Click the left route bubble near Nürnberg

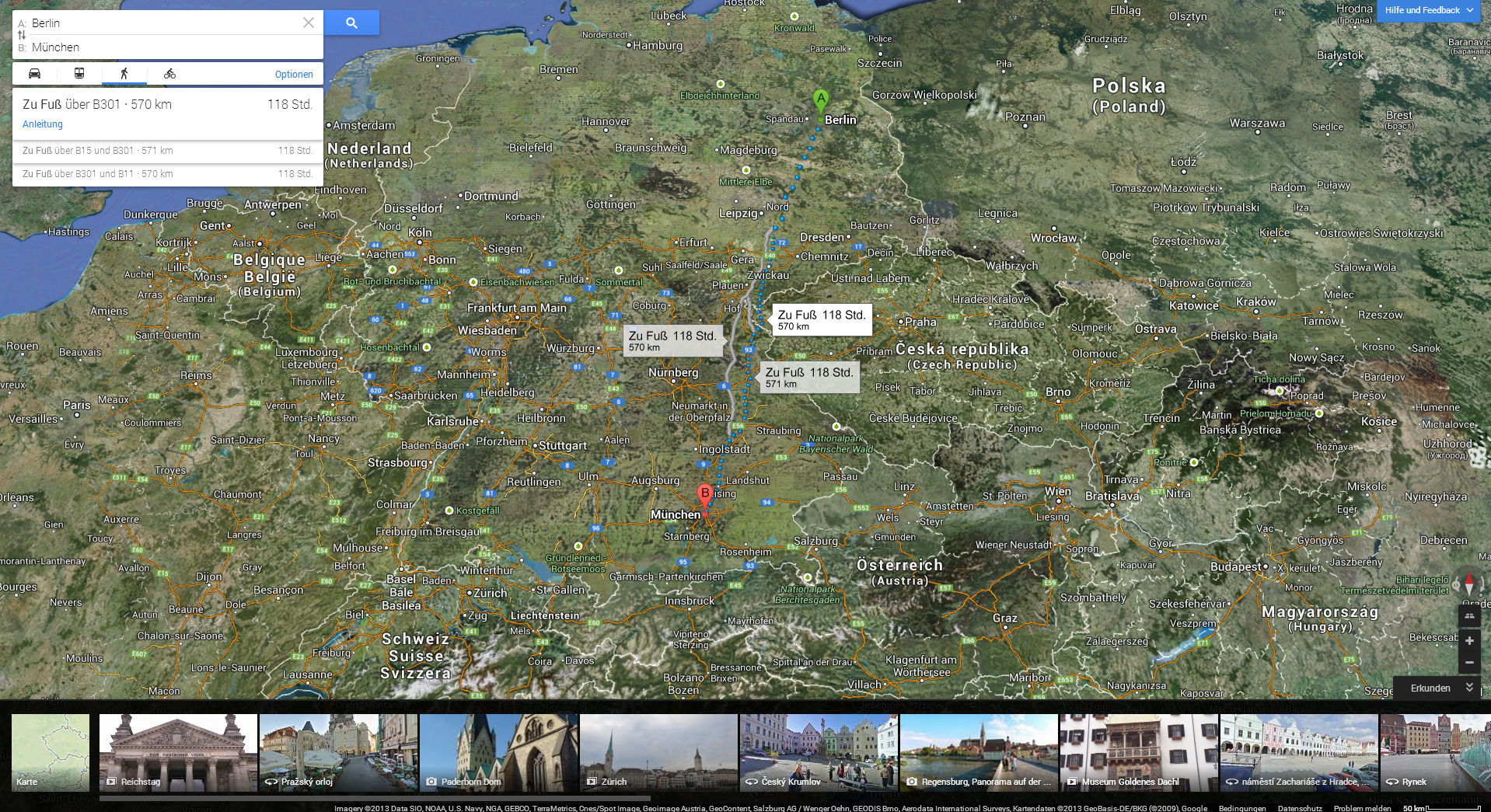coord(672,340)
